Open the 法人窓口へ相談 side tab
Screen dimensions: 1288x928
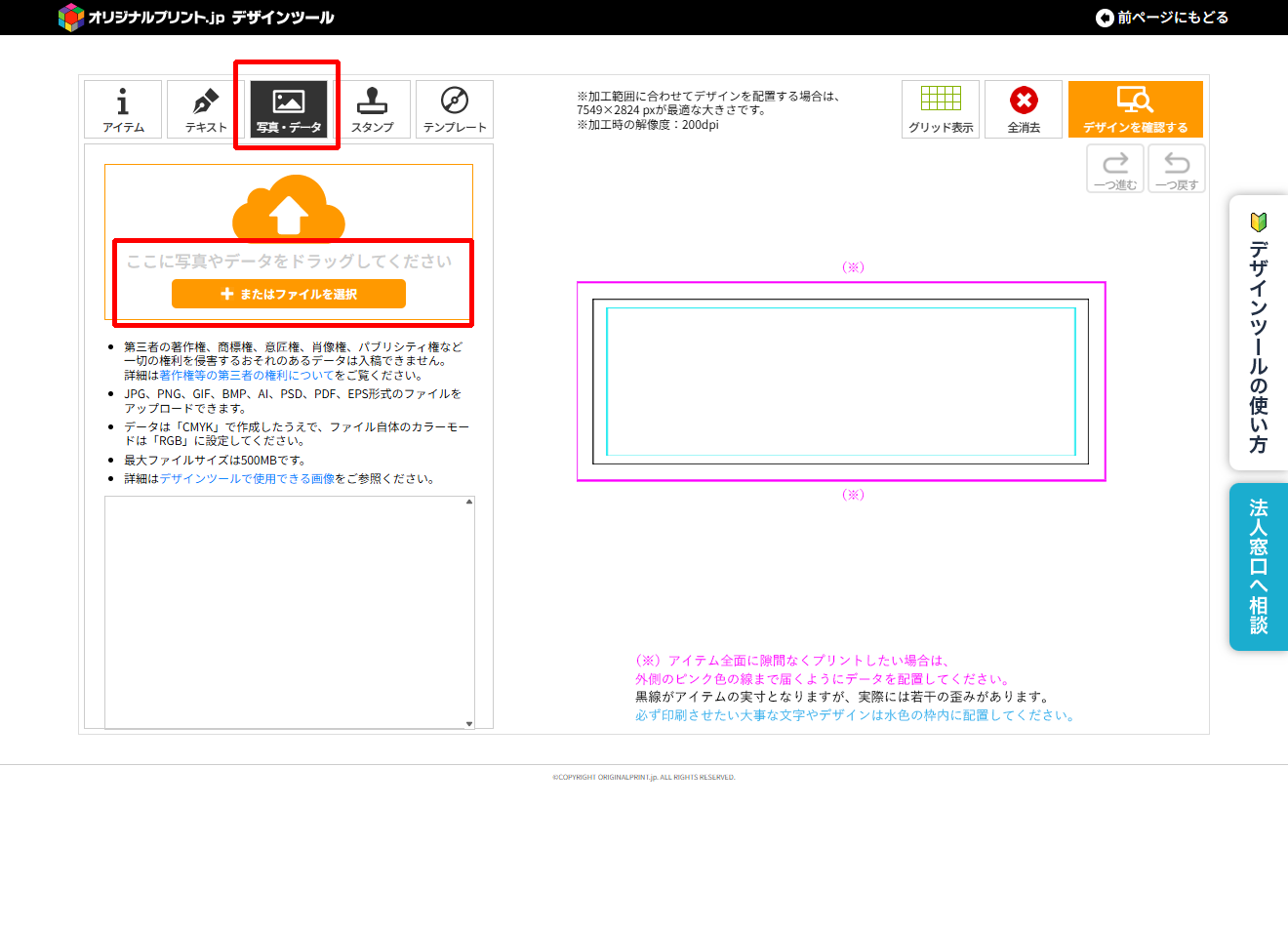[1259, 567]
